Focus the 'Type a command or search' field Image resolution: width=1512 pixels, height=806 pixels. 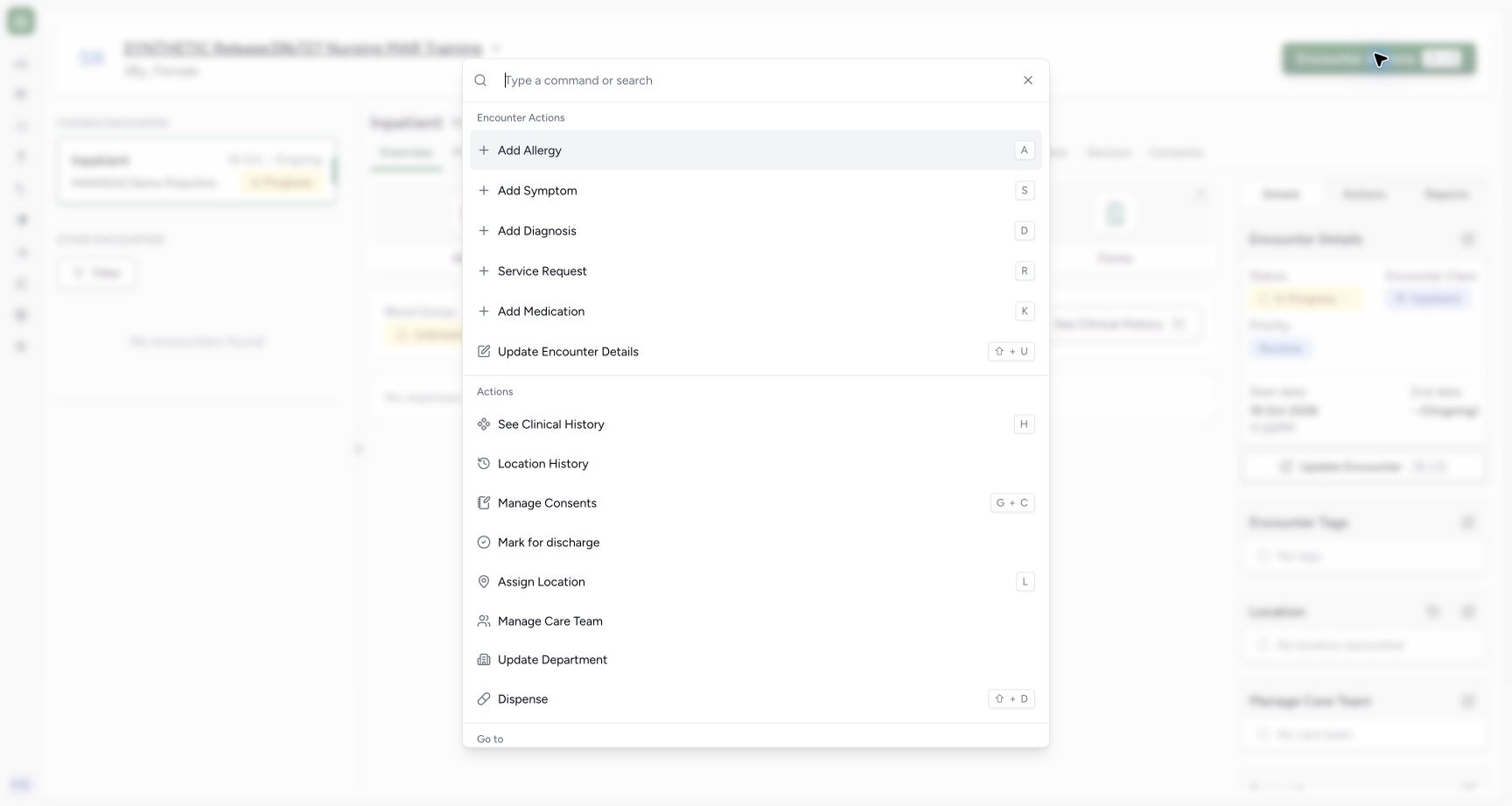[x=757, y=81]
